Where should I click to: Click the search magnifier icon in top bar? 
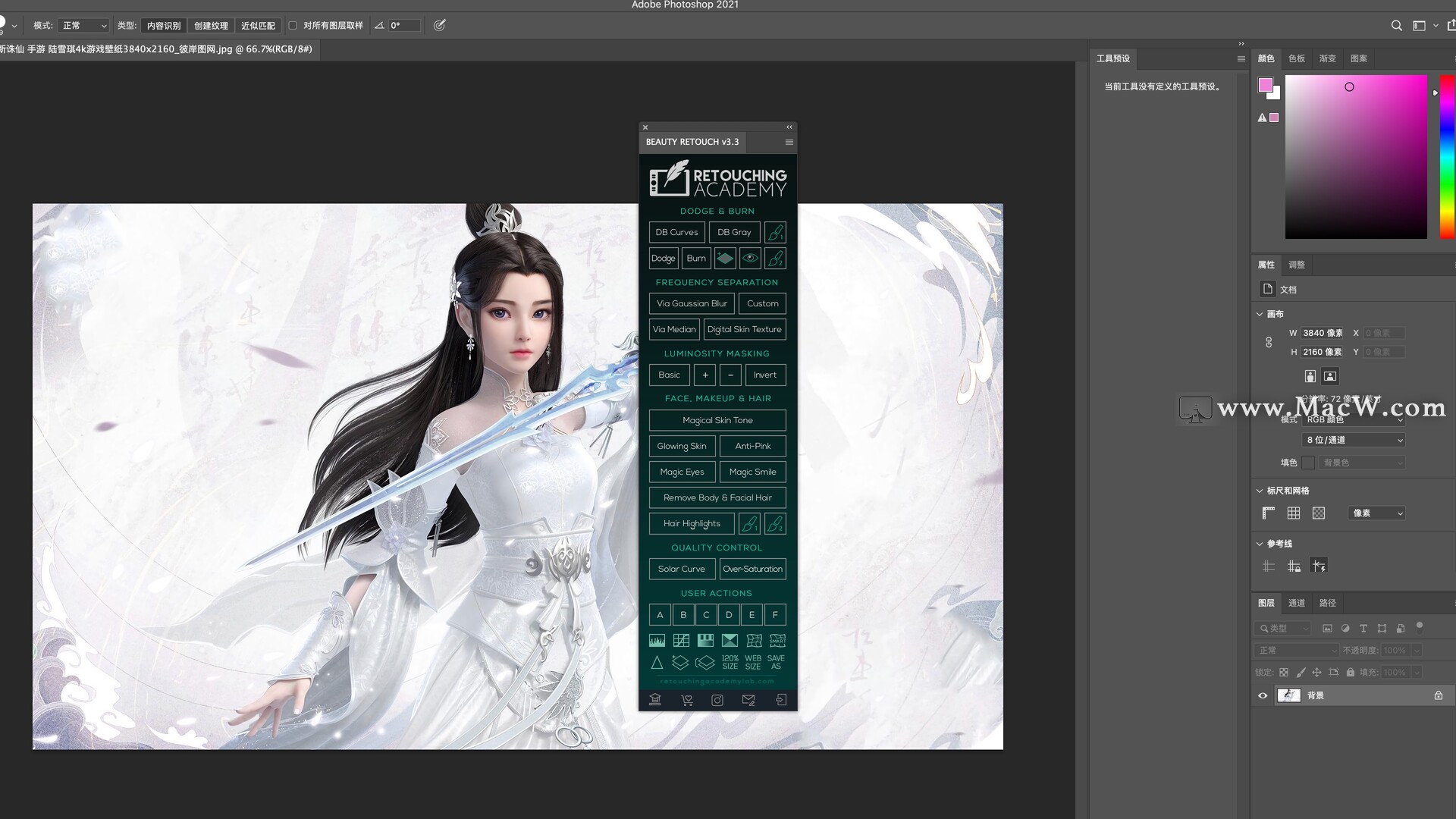click(1396, 26)
